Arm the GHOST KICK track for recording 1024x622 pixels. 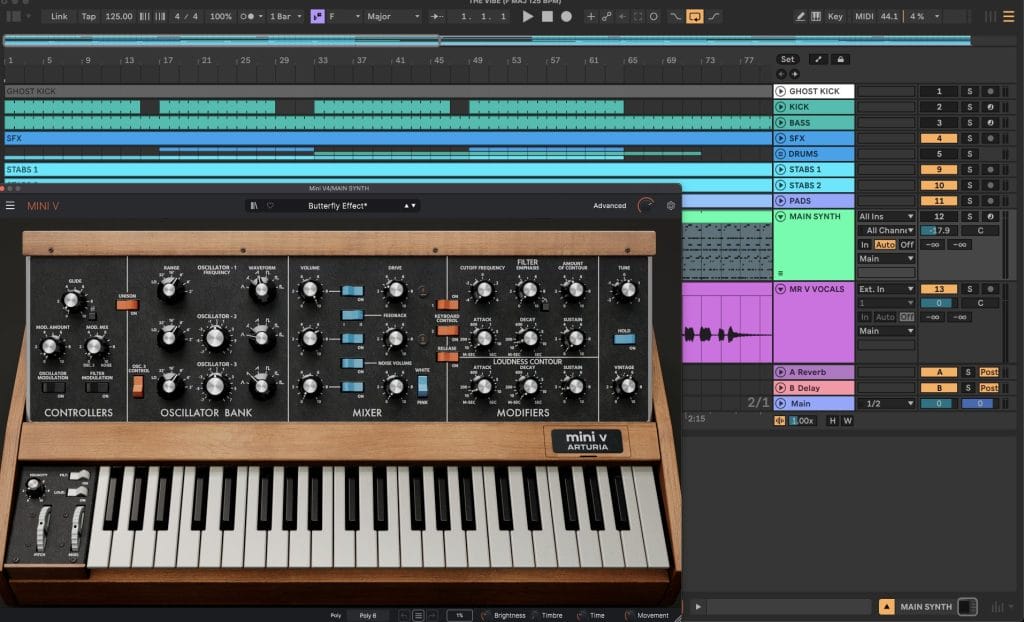[991, 91]
